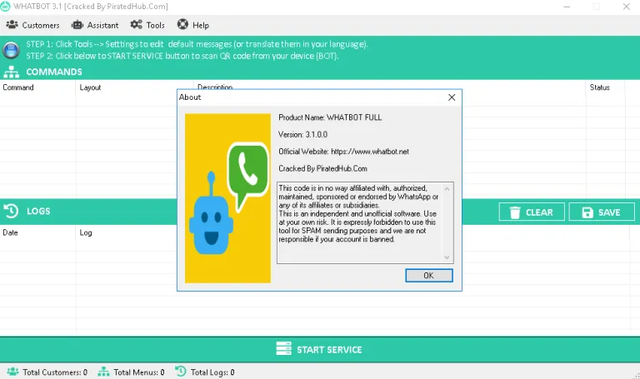Viewport: 640px width, 379px height.
Task: Click the Help lifebuoy icon
Action: tap(183, 24)
